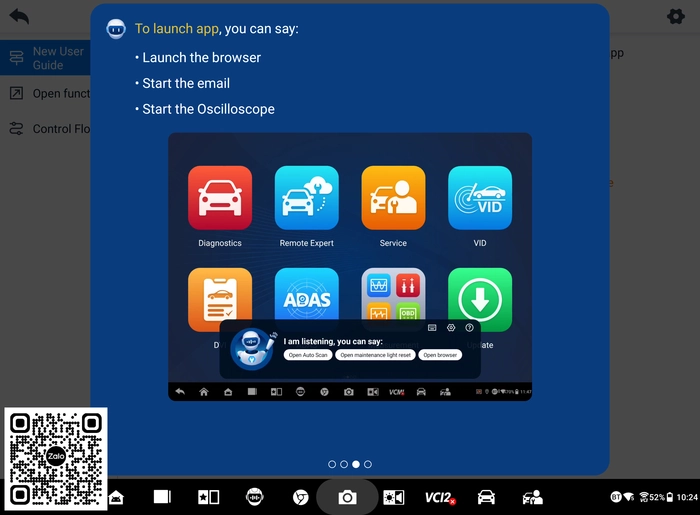Screen dimensions: 700x515
Task: Open the favorites split-screen star icon
Action: pyautogui.click(x=208, y=497)
